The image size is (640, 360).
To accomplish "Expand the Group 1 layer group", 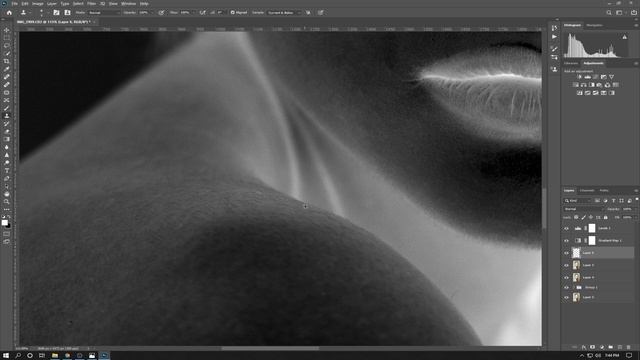I will tap(573, 287).
